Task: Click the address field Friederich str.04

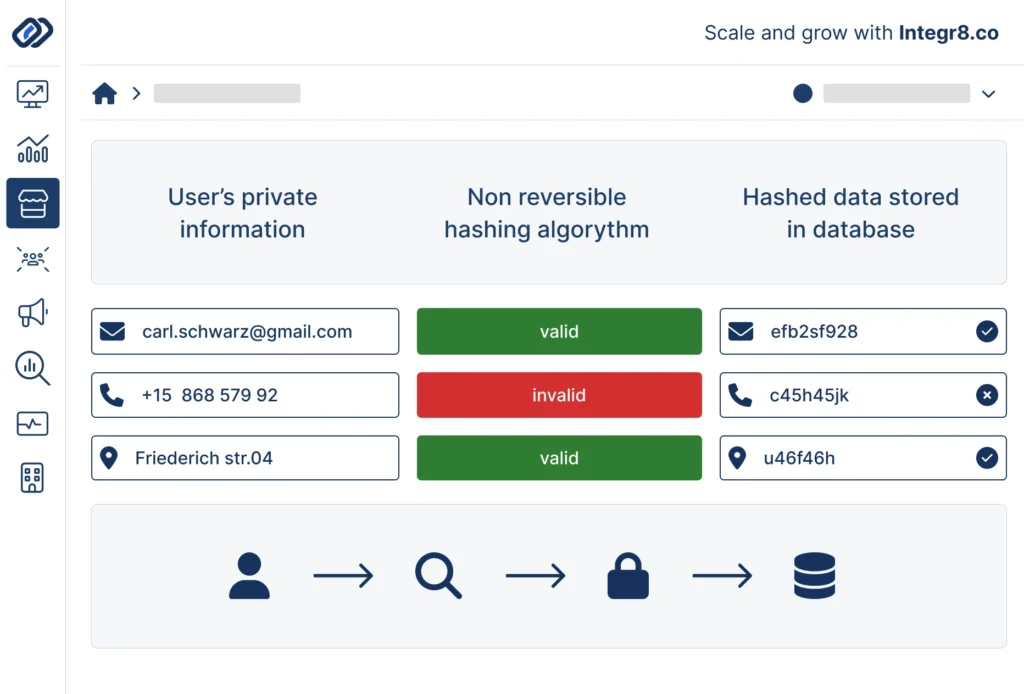Action: pyautogui.click(x=245, y=458)
